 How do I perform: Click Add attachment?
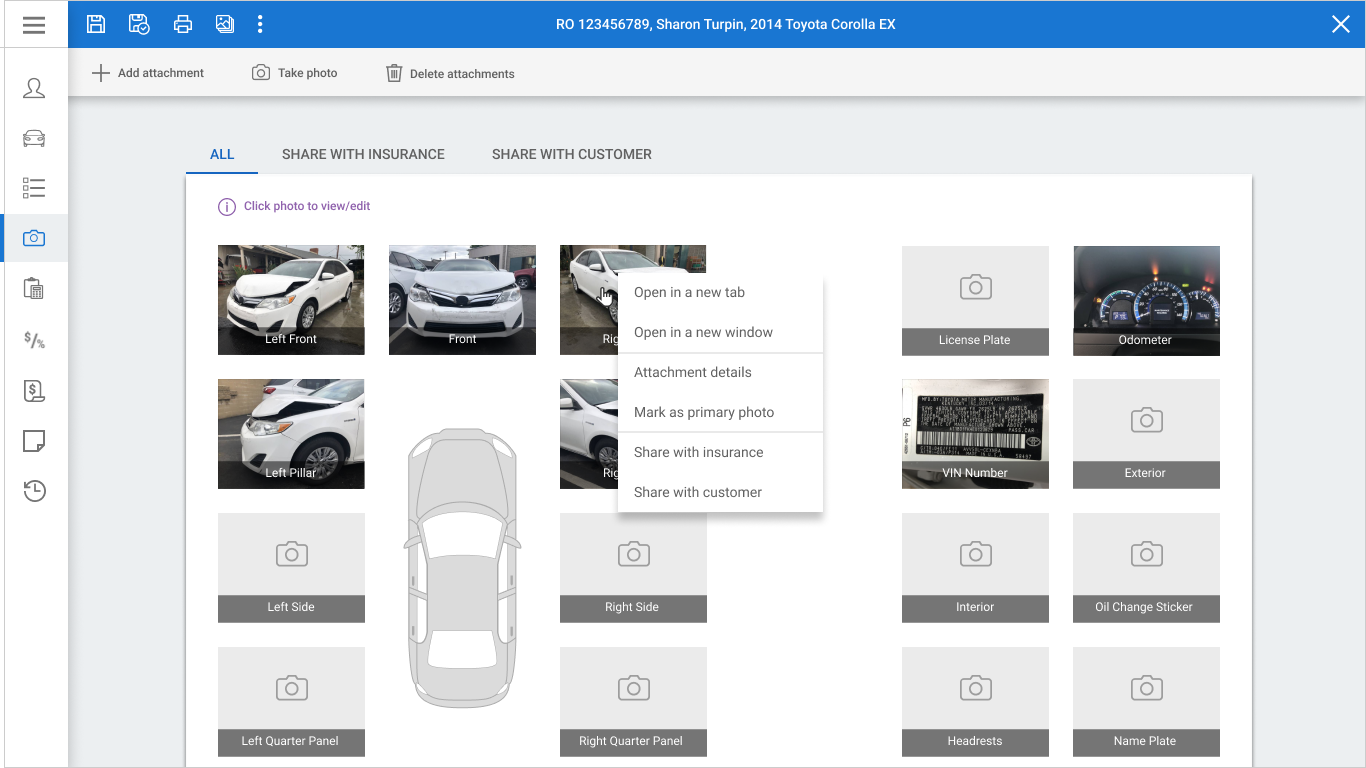148,73
